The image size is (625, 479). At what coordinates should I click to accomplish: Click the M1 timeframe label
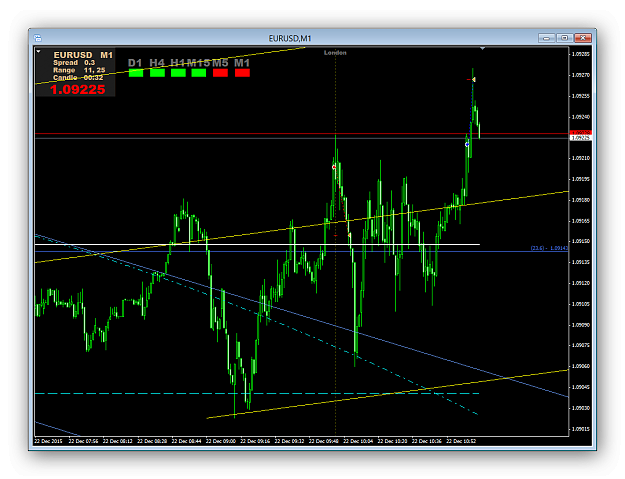242,63
